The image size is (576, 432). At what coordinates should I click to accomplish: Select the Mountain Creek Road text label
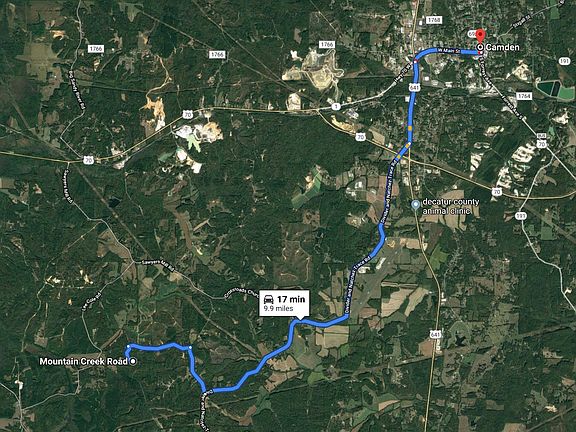pyautogui.click(x=83, y=361)
